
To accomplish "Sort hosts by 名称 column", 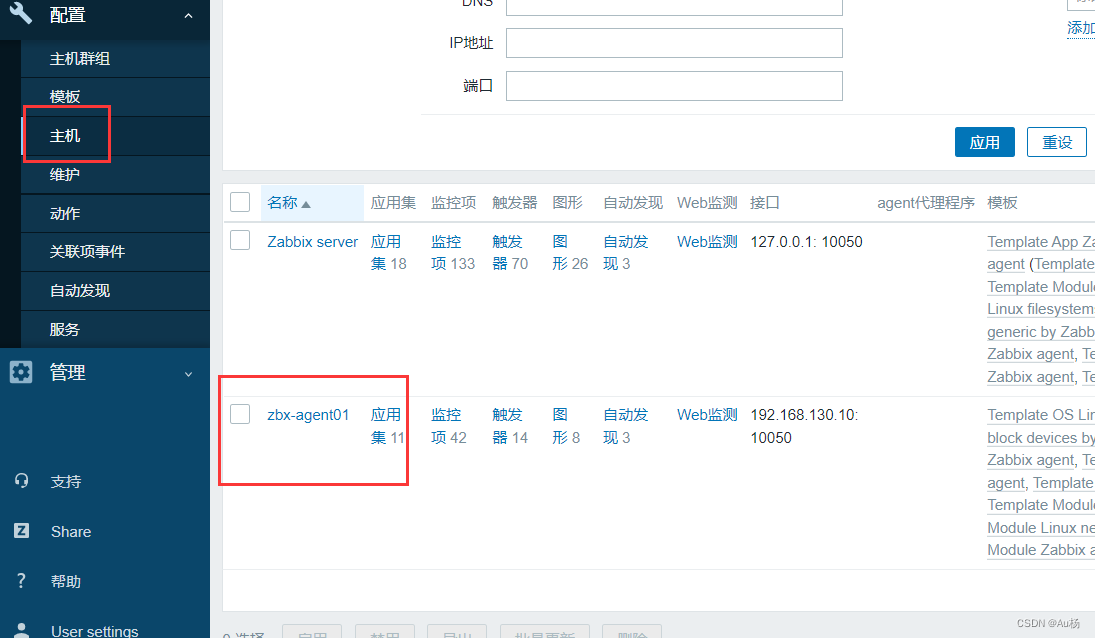I will [x=282, y=202].
